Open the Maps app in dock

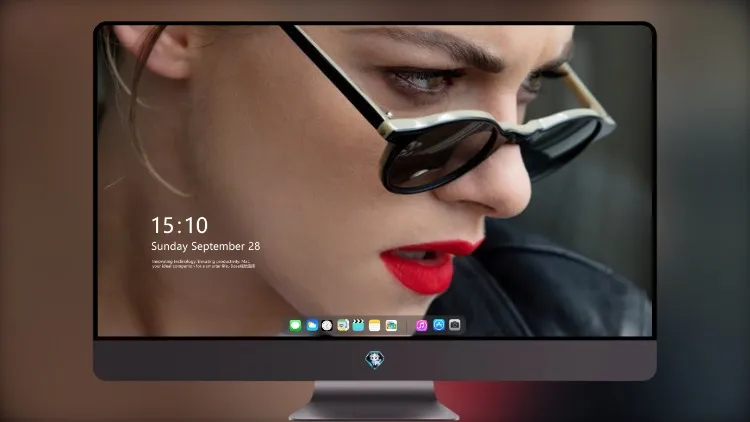pos(343,325)
